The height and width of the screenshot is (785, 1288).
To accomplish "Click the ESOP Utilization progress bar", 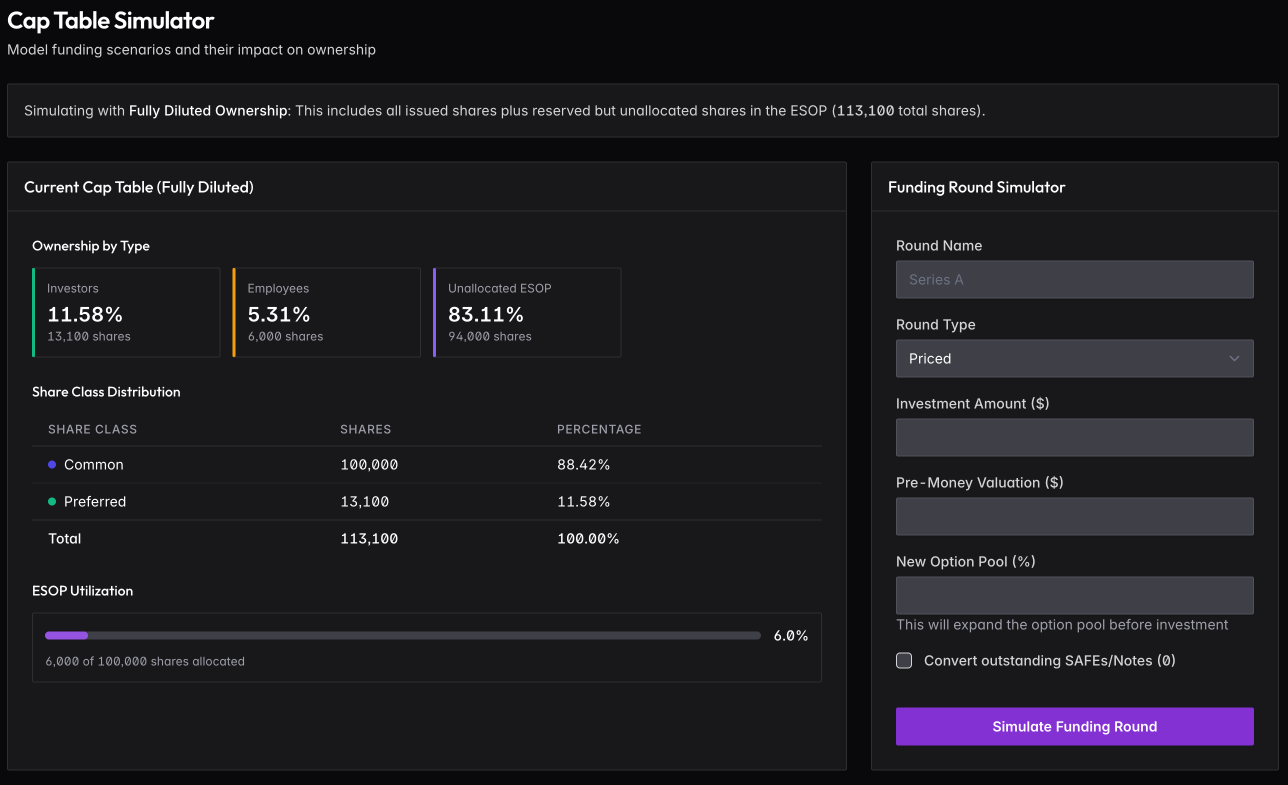I will [x=403, y=635].
